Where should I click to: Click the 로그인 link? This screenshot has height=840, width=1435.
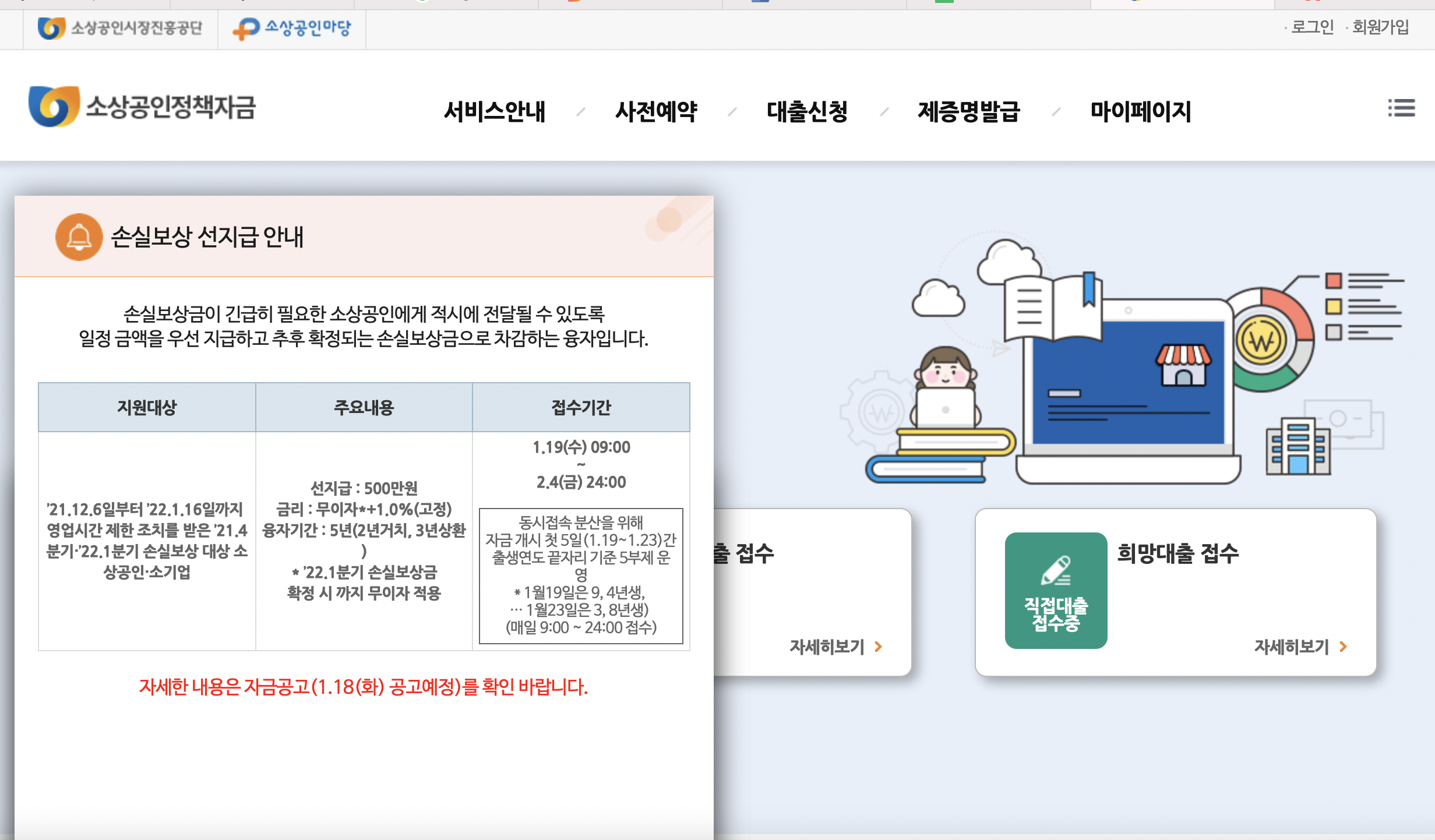pyautogui.click(x=1312, y=27)
